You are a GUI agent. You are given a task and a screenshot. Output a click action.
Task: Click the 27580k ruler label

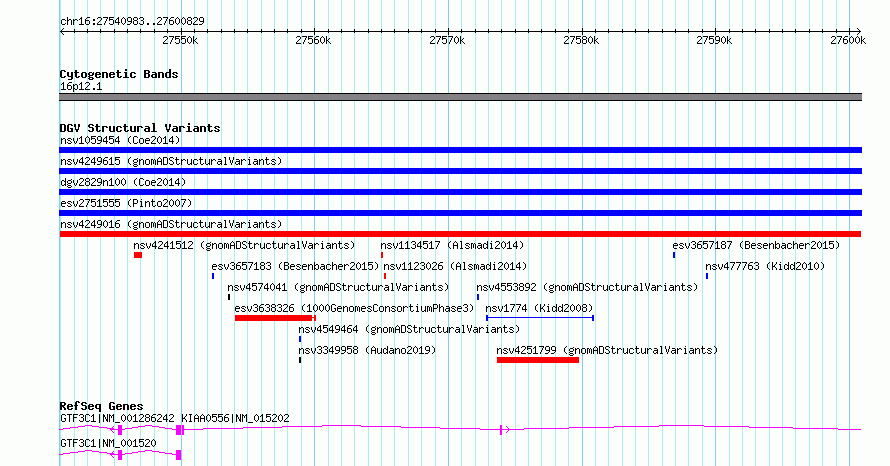pos(581,40)
